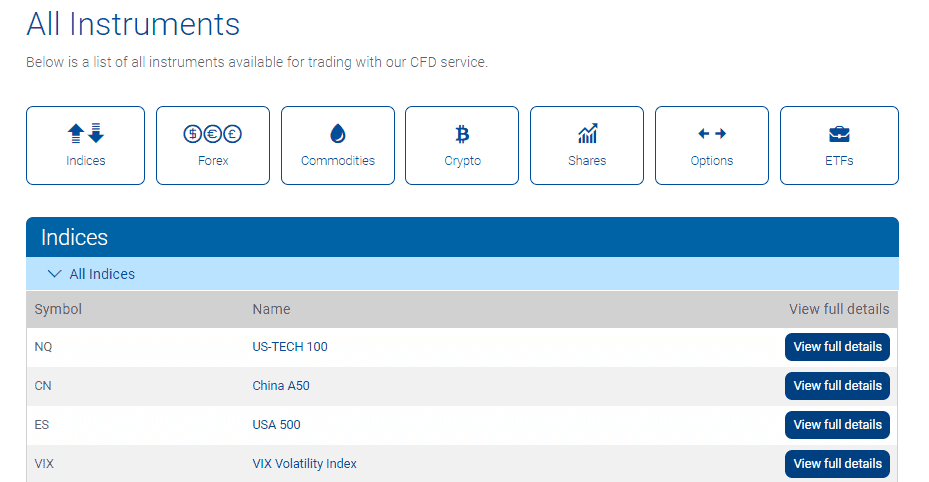Image resolution: width=929 pixels, height=482 pixels.
Task: Open the US-TECH 100 name link
Action: (290, 347)
